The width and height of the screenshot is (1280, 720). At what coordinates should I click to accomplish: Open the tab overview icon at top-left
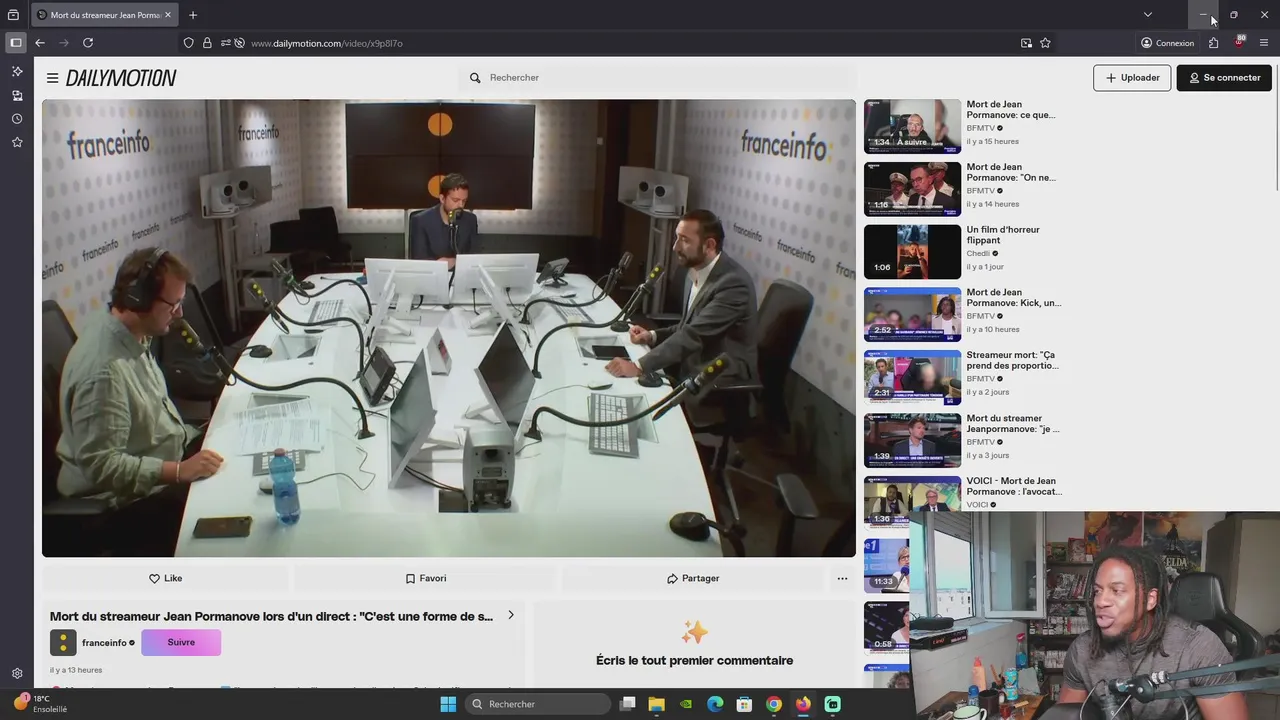click(13, 15)
